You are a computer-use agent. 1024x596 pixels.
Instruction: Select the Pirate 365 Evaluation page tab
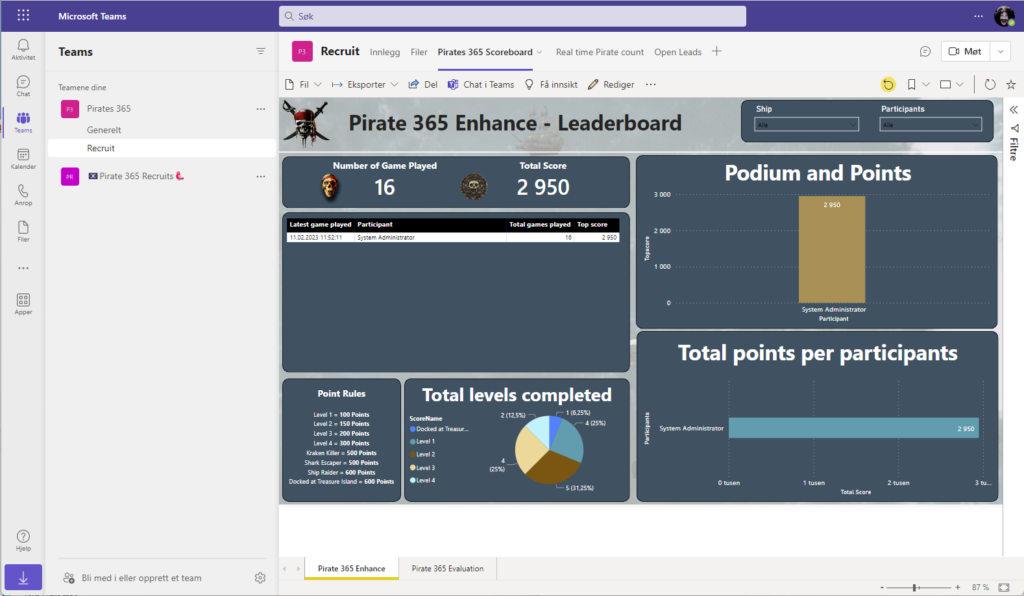(447, 569)
